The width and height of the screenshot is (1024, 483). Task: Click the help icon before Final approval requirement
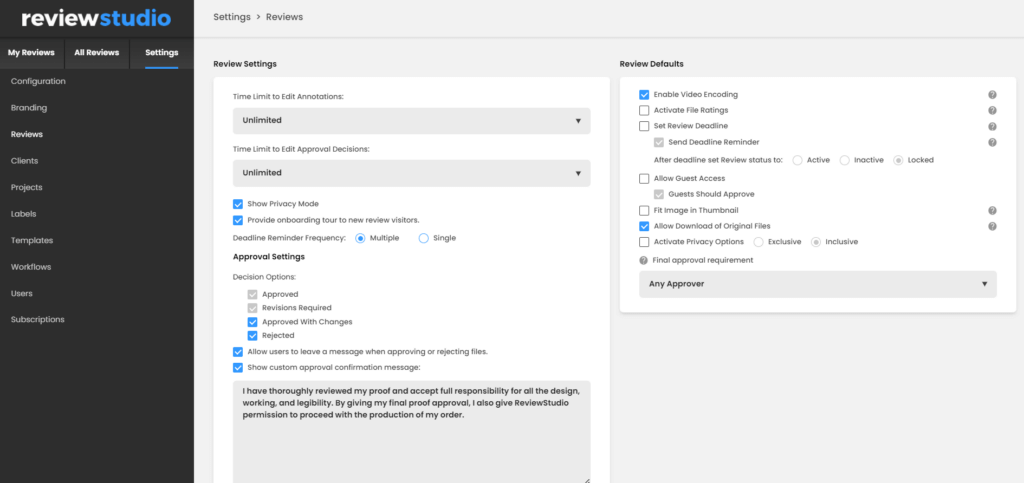pos(643,260)
